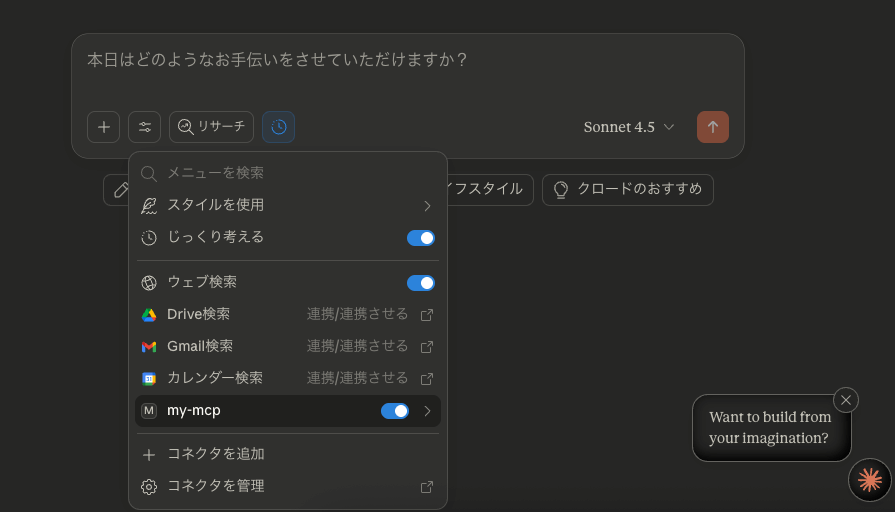Screen dimensions: 895x512
Task: Disable the ウェブ検索 toggle
Action: click(x=420, y=283)
